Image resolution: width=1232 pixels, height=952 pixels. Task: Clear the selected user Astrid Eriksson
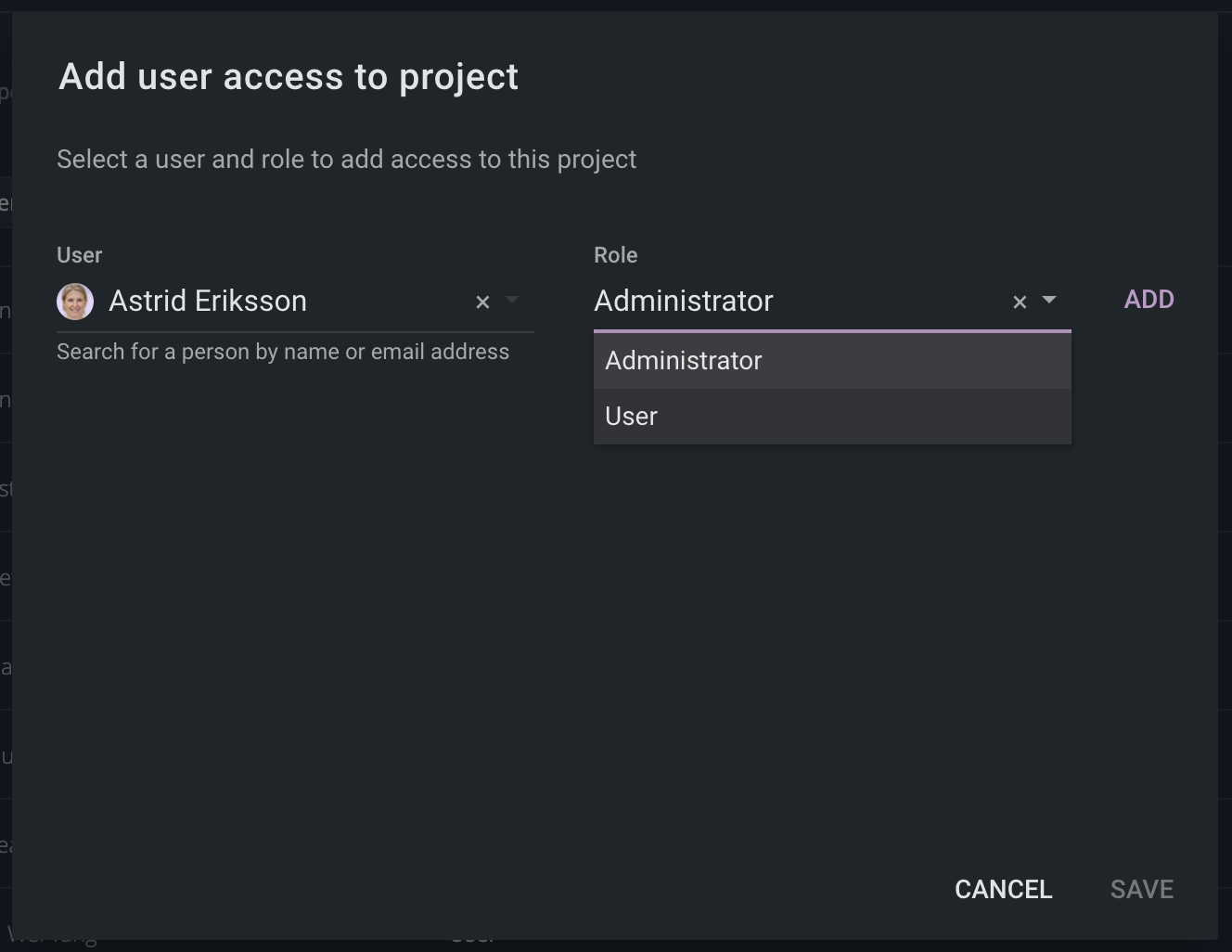[482, 302]
